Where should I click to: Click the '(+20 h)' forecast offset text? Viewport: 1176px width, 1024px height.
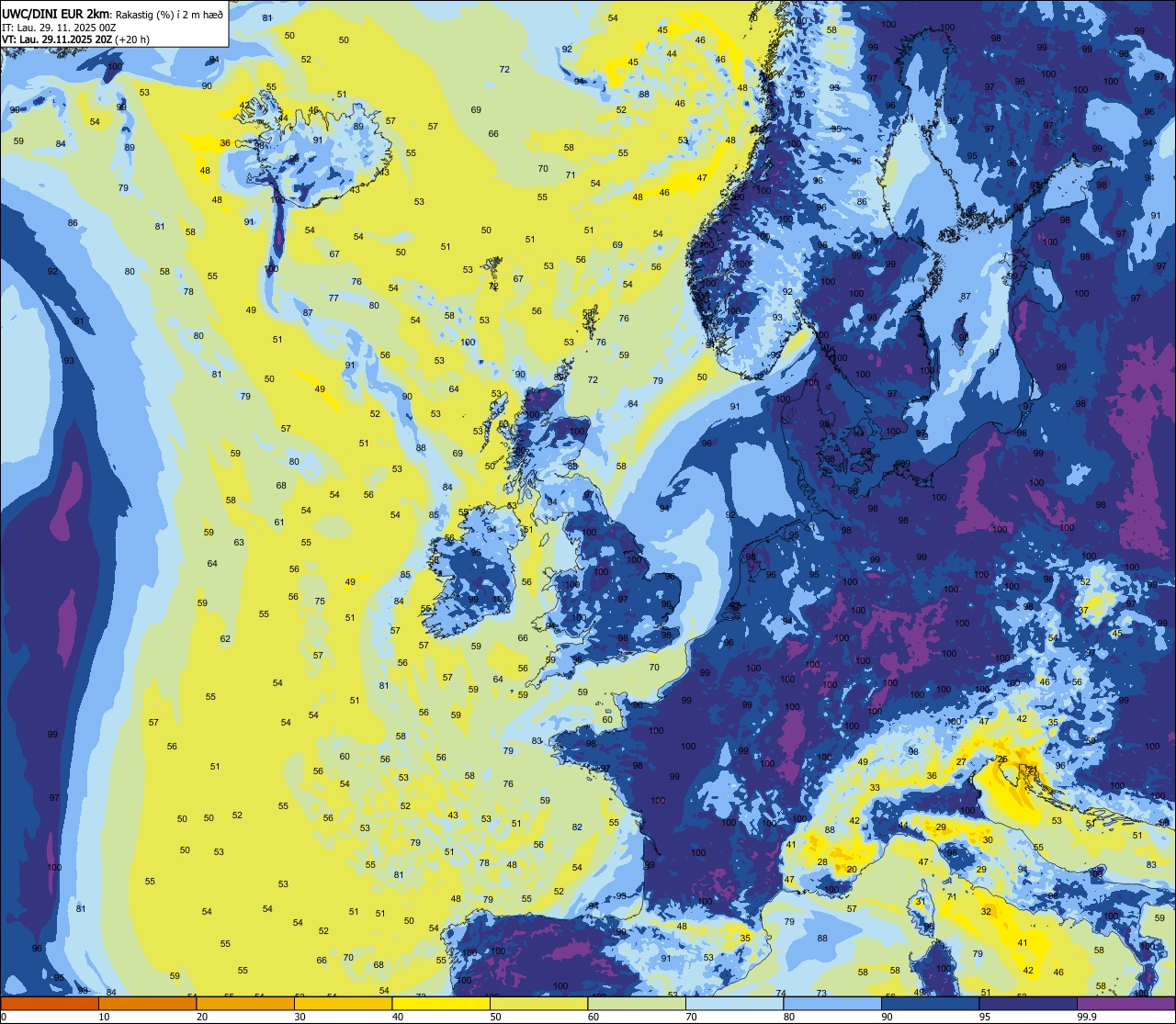132,39
